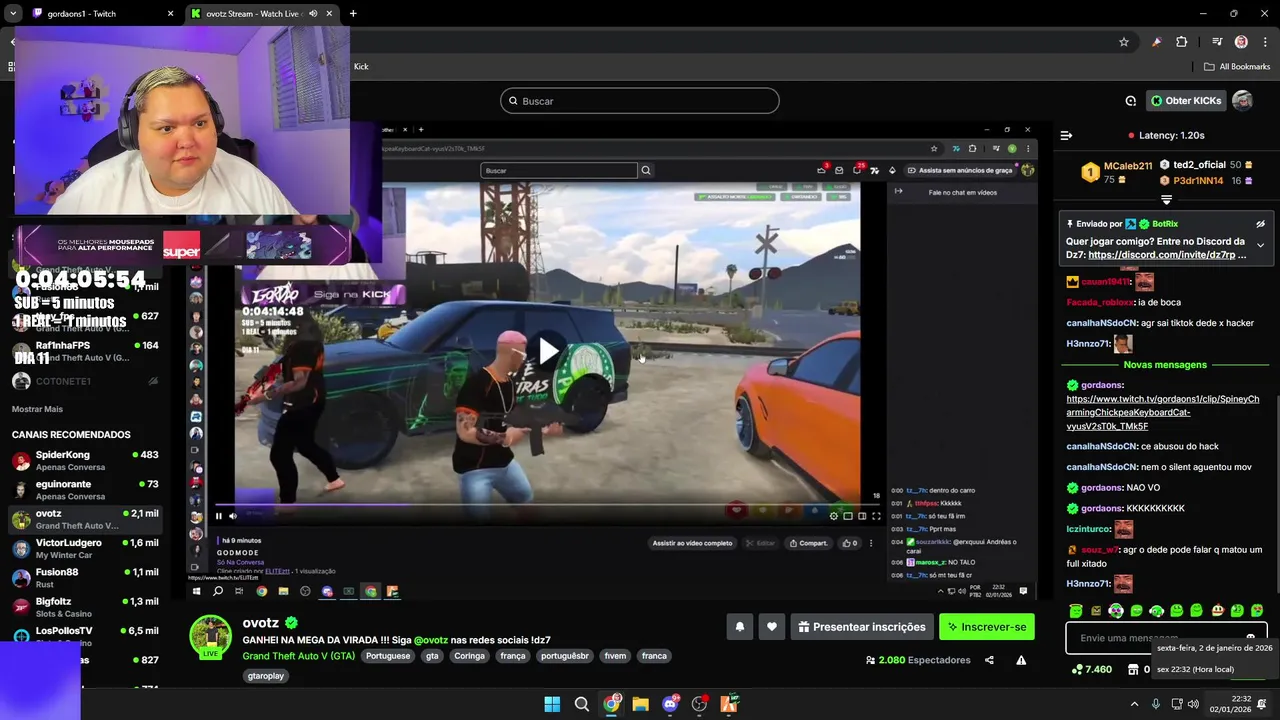The width and height of the screenshot is (1280, 720).
Task: Open clip more options three dots
Action: [x=871, y=543]
